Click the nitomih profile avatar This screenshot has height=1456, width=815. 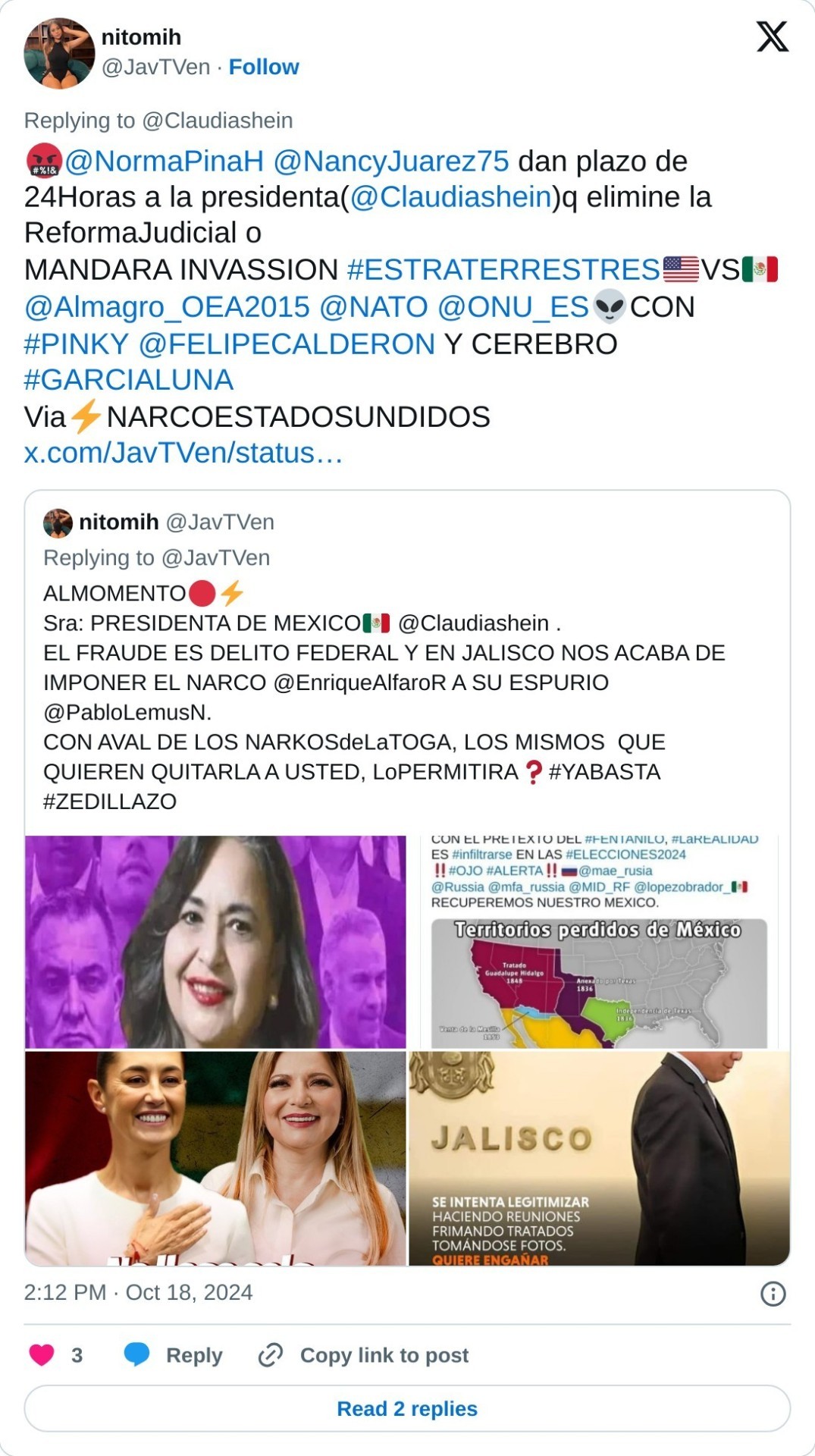click(59, 53)
